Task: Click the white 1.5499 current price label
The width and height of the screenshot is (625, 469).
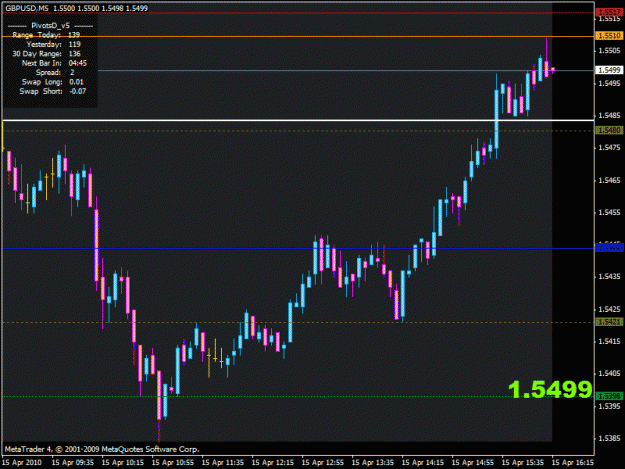Action: (609, 70)
